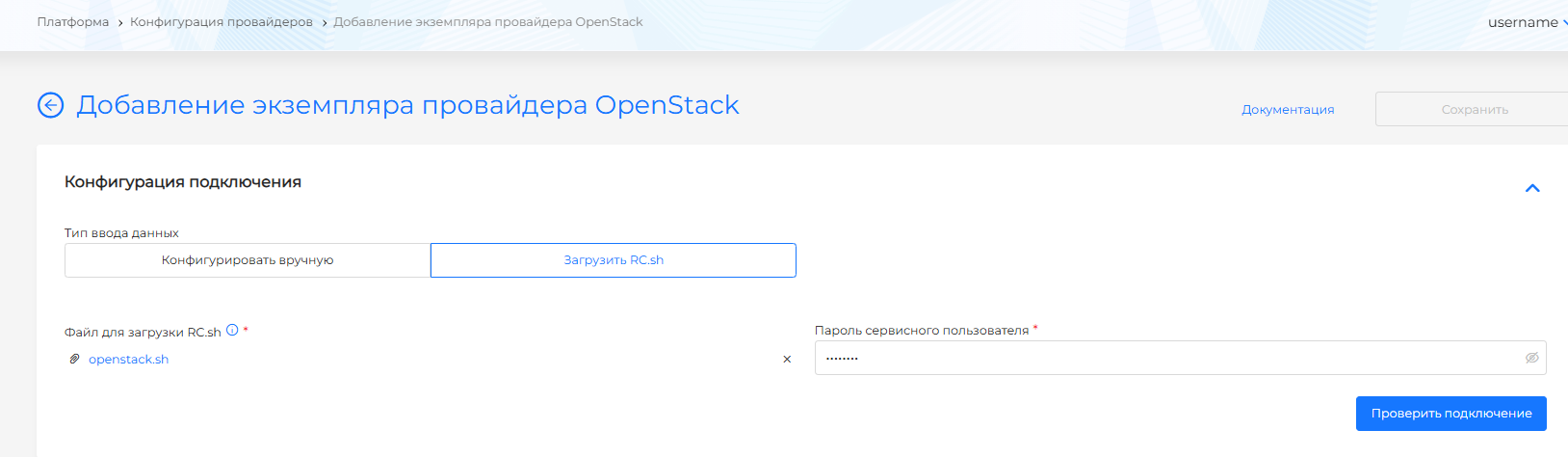
Task: Switch to Конфигурировать вручную input type
Action: tap(248, 260)
